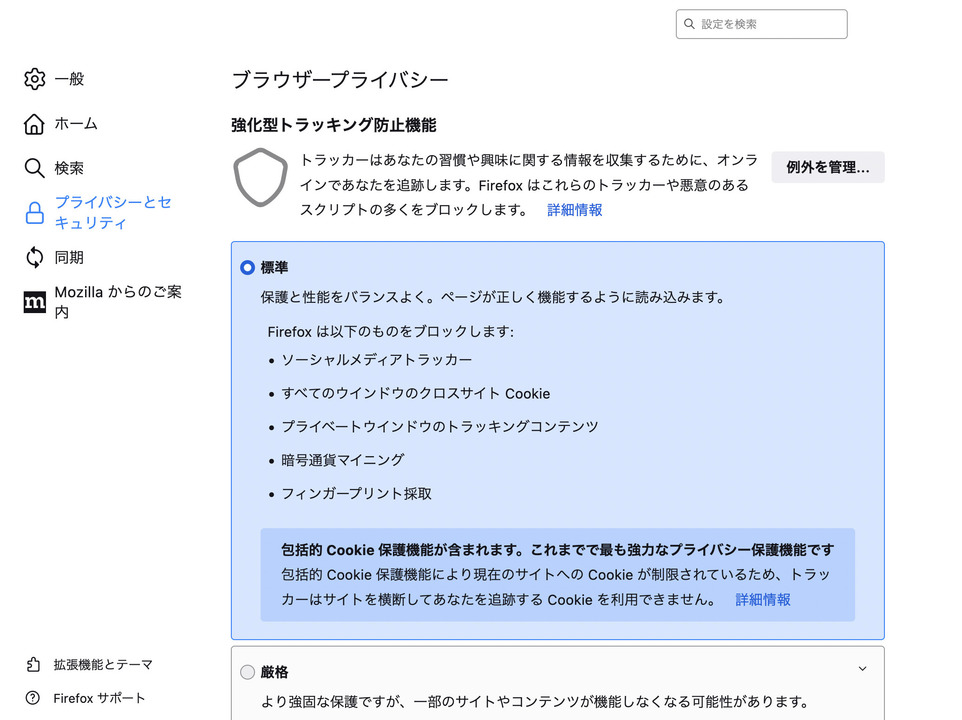Click the shield tracking protection icon
This screenshot has width=962, height=720.
pos(260,177)
